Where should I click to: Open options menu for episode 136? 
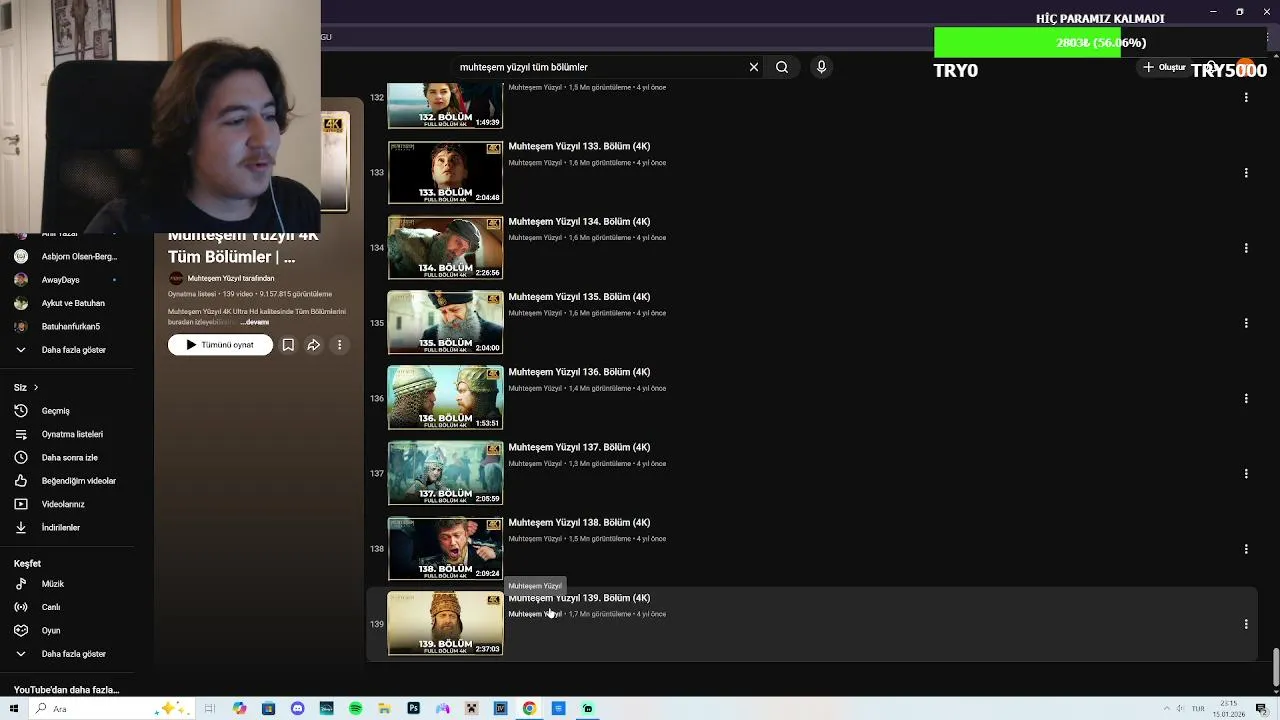tap(1246, 398)
